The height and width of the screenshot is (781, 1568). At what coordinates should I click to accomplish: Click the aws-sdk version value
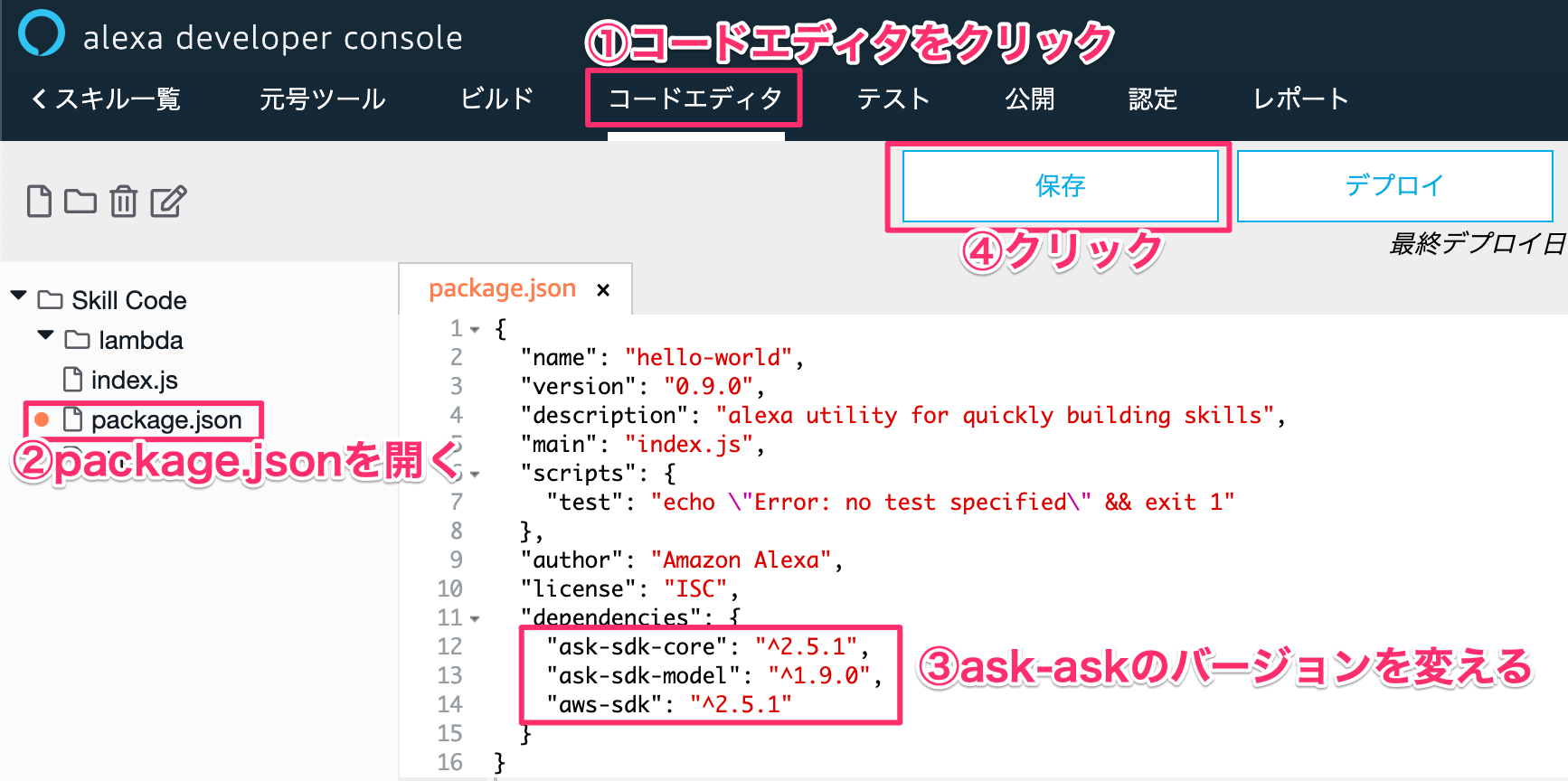tap(741, 705)
